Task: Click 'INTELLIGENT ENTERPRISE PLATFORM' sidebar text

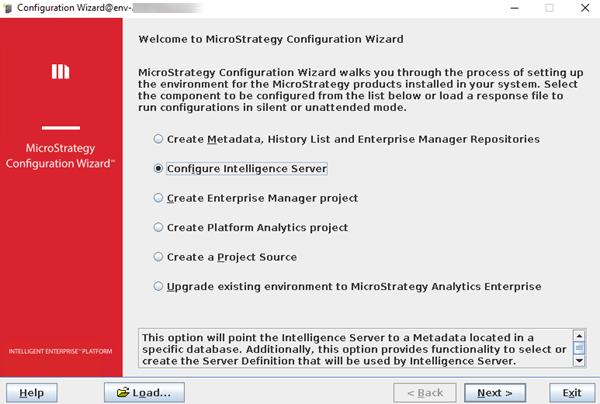Action: tap(60, 351)
